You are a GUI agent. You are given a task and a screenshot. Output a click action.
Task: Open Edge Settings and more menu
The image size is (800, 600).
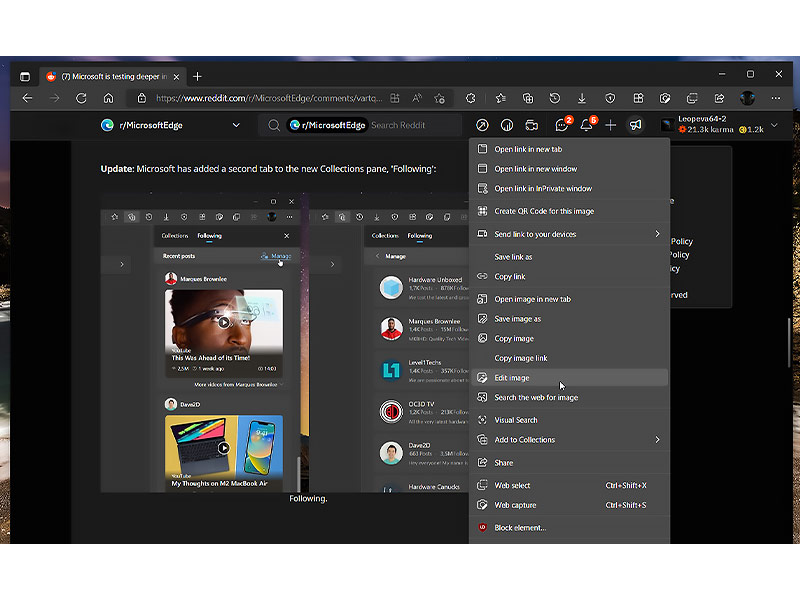(x=776, y=98)
